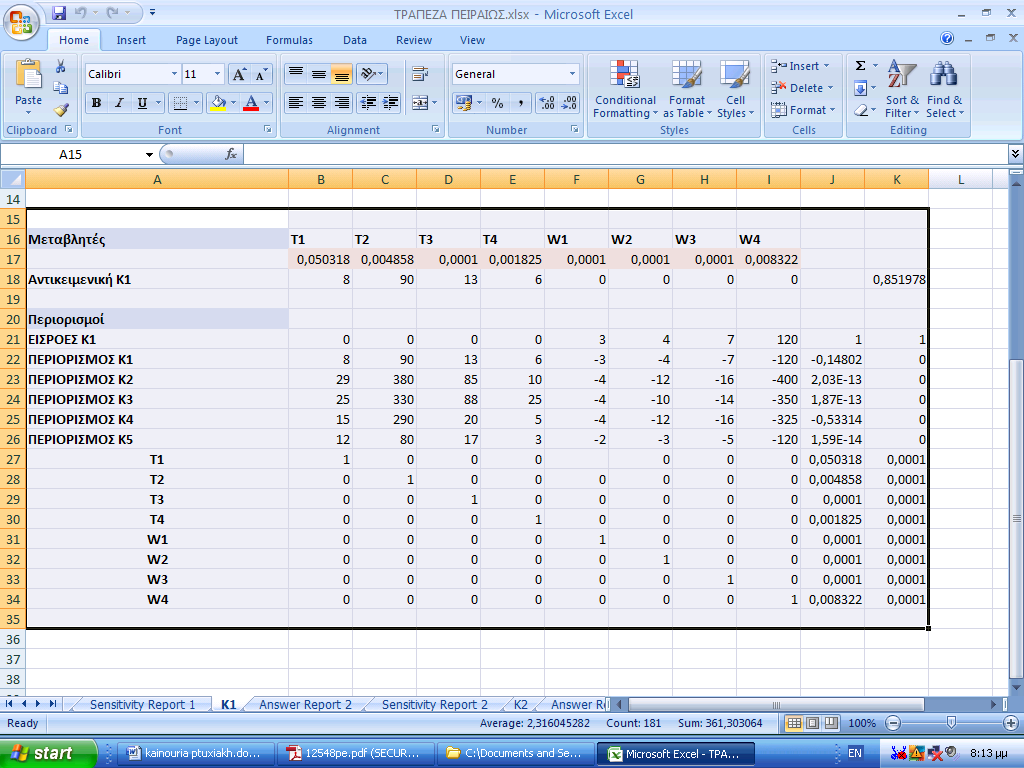Align text to the left
This screenshot has width=1024, height=768.
coord(296,103)
